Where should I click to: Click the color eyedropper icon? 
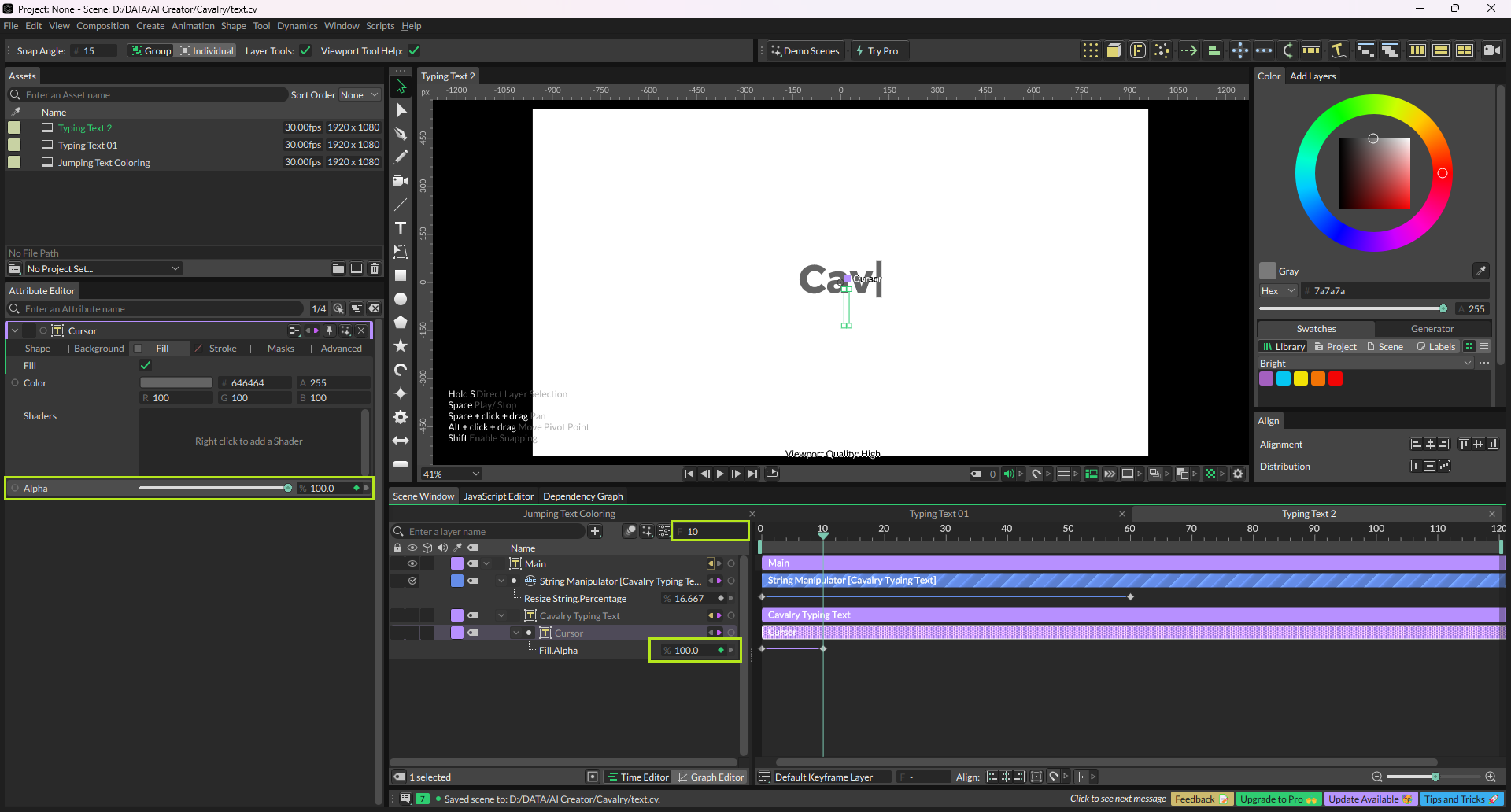pyautogui.click(x=1480, y=271)
